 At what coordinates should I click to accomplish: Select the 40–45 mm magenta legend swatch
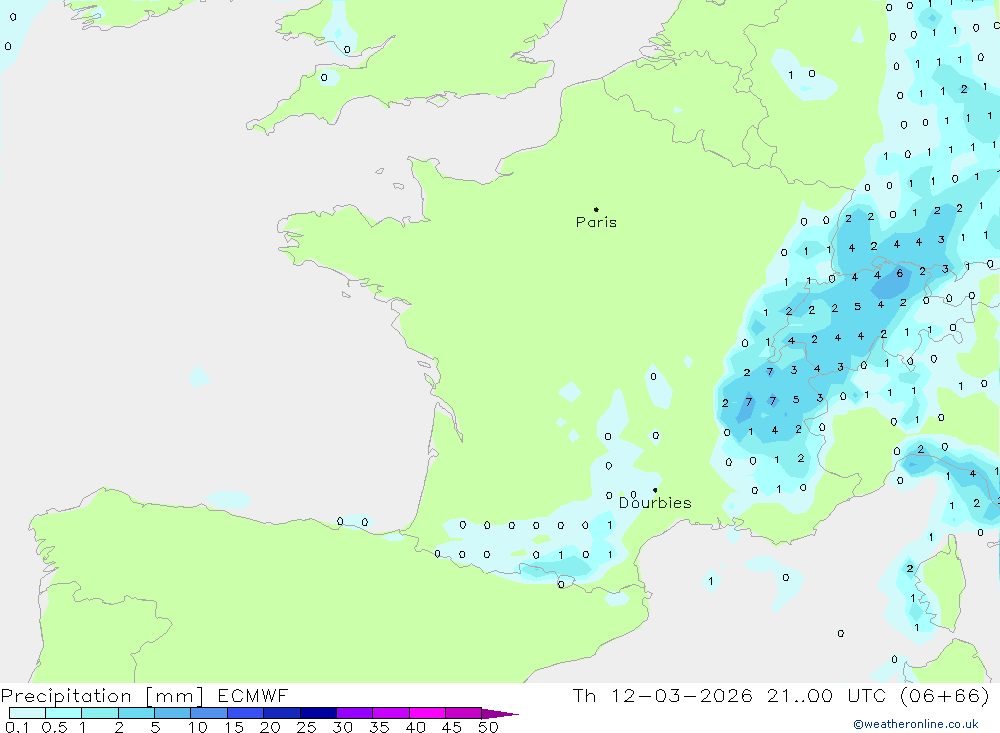coord(427,713)
